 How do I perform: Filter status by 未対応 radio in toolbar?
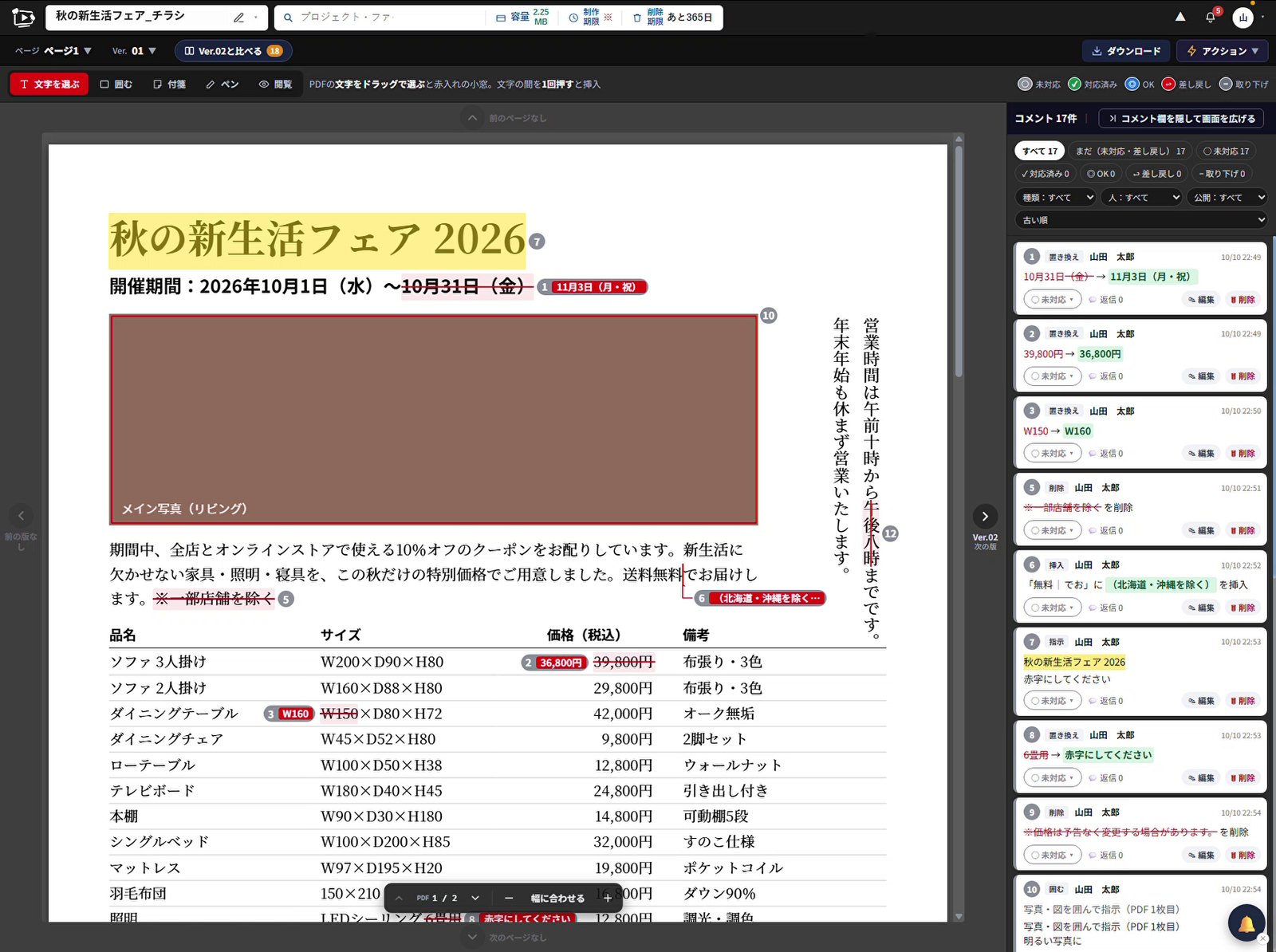coord(1039,84)
